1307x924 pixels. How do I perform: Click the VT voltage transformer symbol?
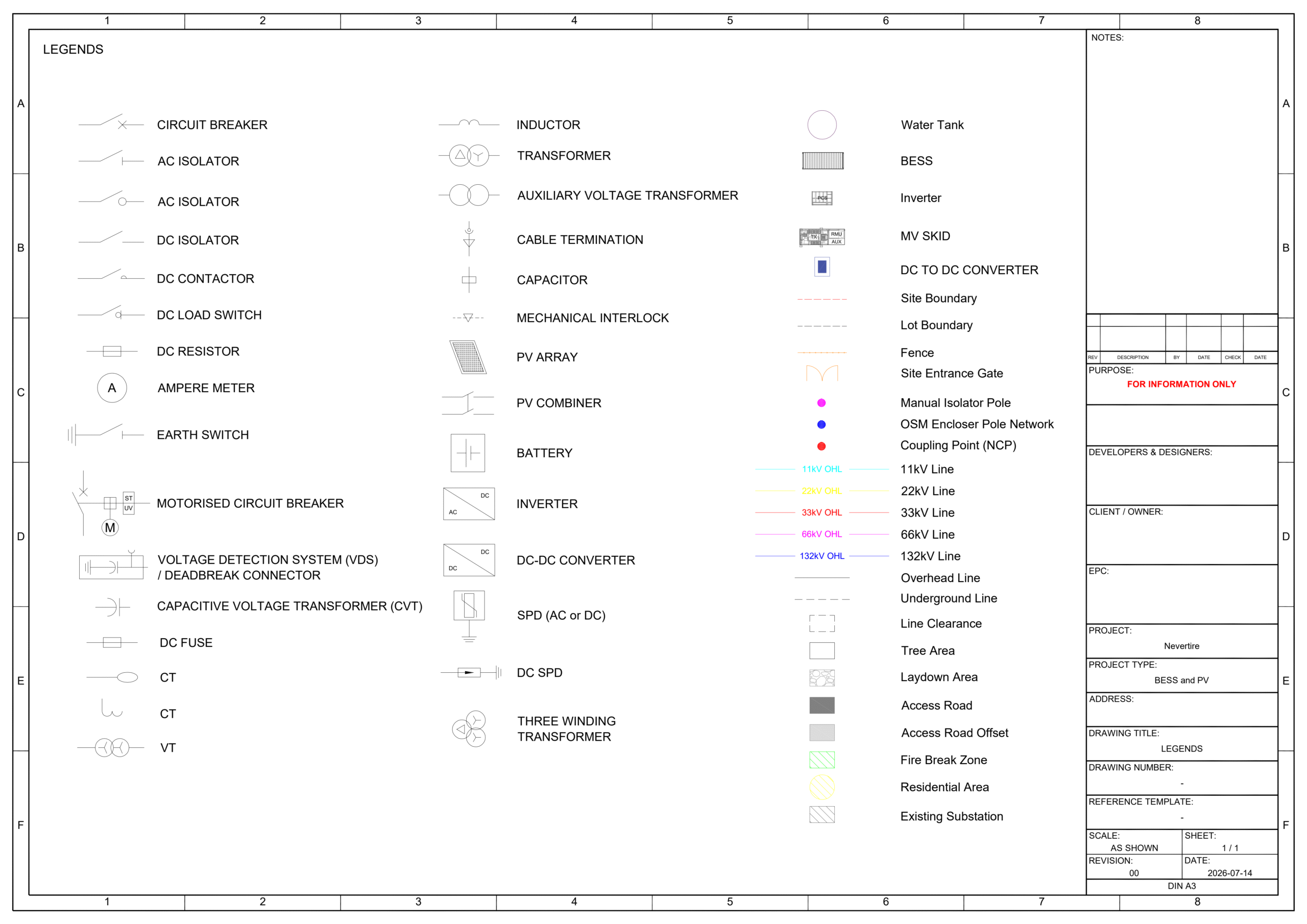[111, 747]
